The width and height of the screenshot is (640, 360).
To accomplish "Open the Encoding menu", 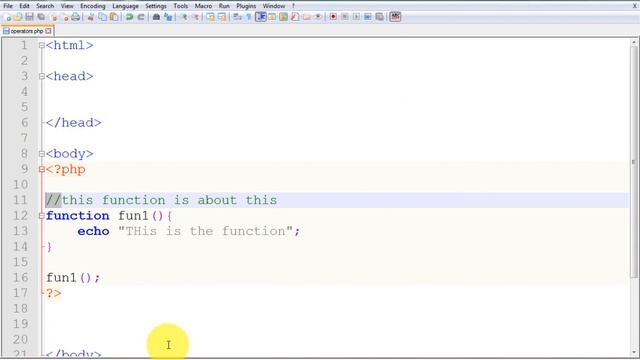I will [x=93, y=6].
